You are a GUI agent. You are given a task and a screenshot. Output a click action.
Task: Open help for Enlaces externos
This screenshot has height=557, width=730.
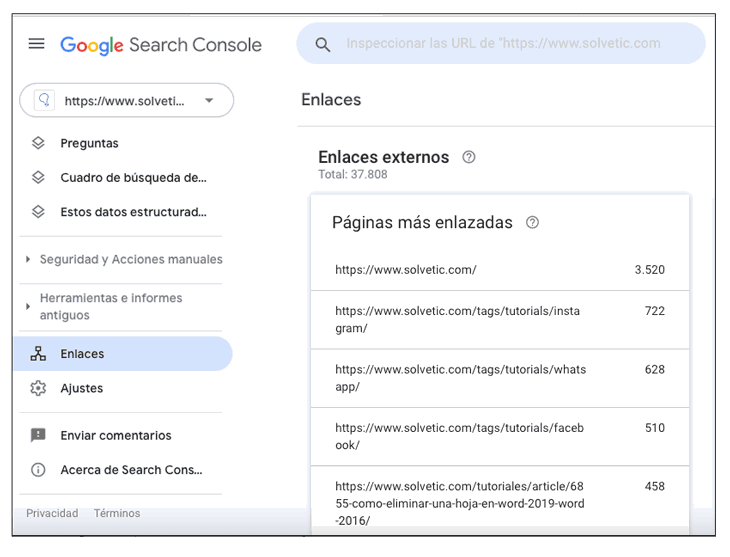click(469, 157)
